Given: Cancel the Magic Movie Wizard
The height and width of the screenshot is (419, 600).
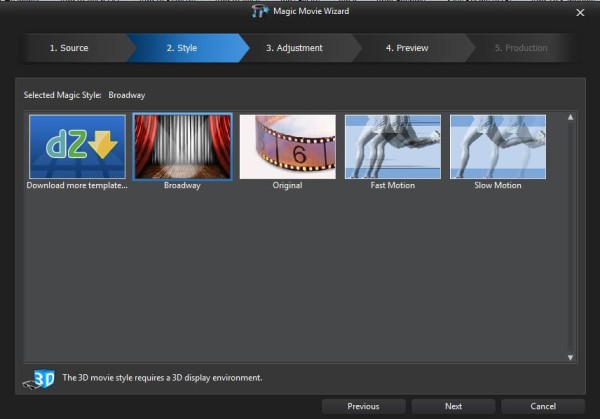Looking at the screenshot, I should pyautogui.click(x=543, y=406).
